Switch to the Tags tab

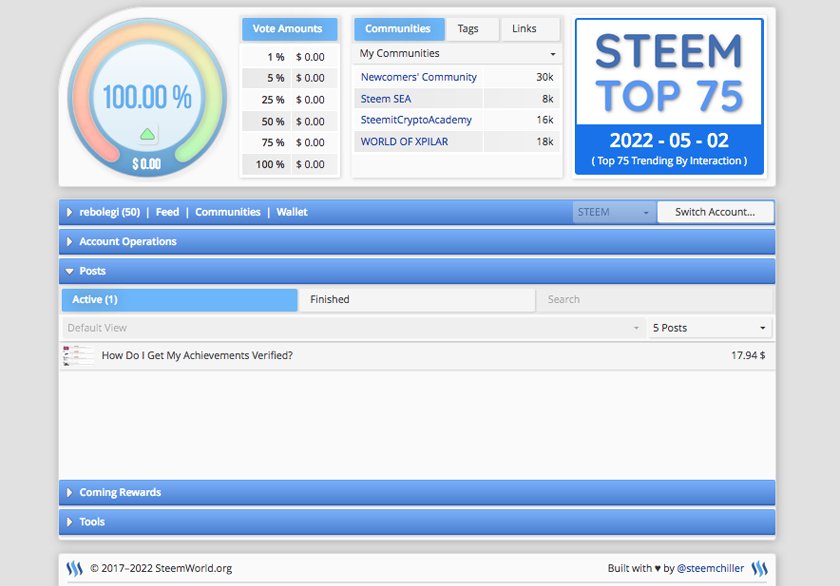[x=471, y=29]
